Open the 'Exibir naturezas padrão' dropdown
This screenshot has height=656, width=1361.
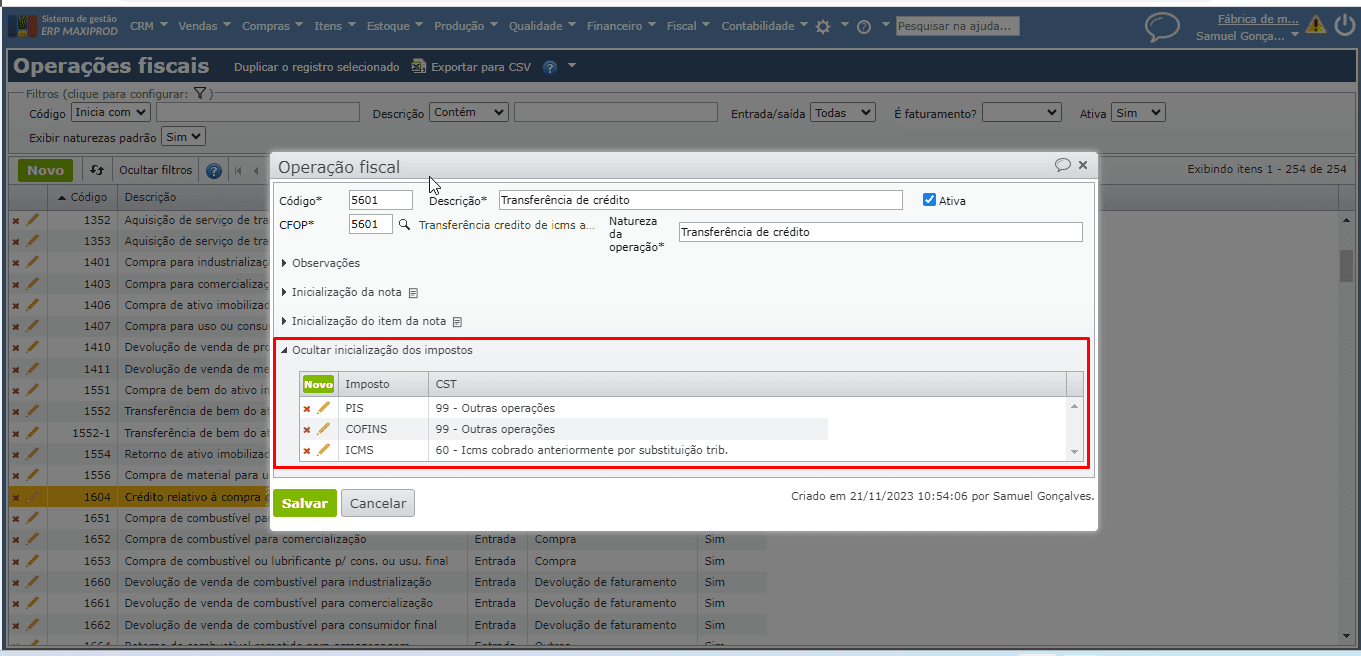(184, 136)
